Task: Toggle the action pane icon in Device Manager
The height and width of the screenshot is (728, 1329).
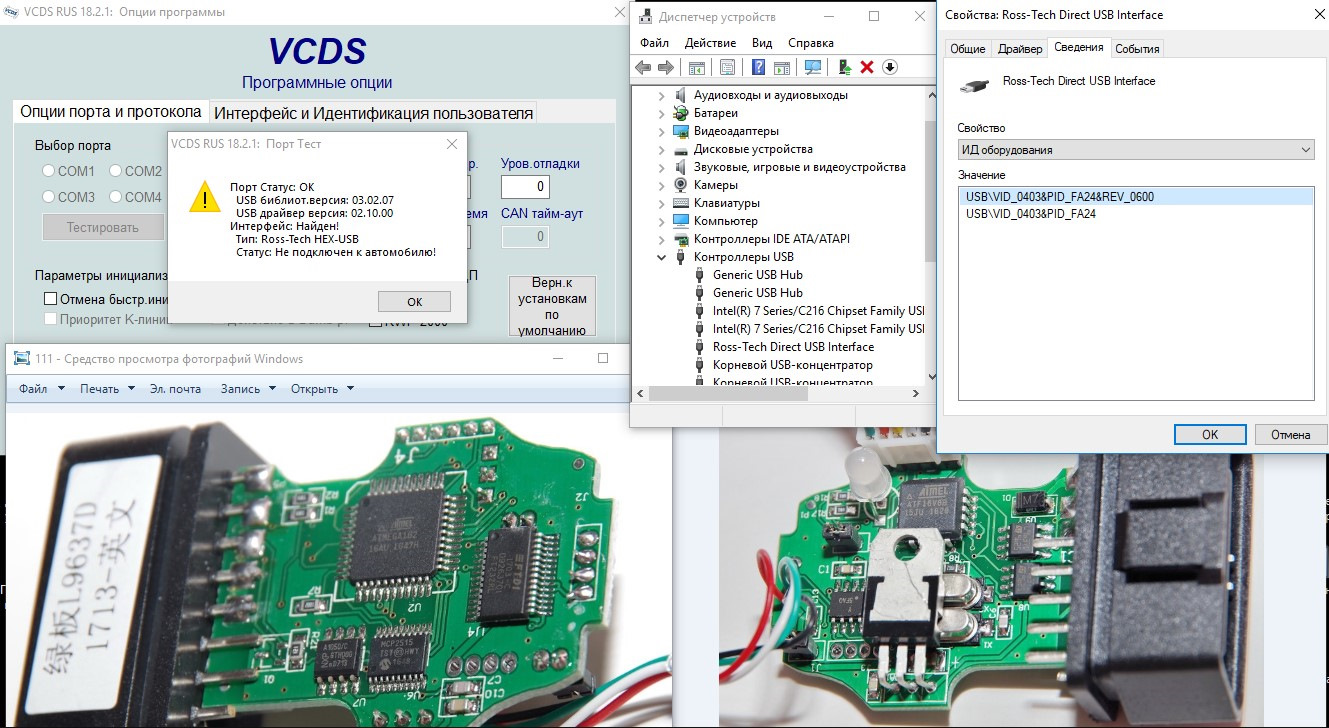Action: pos(781,67)
